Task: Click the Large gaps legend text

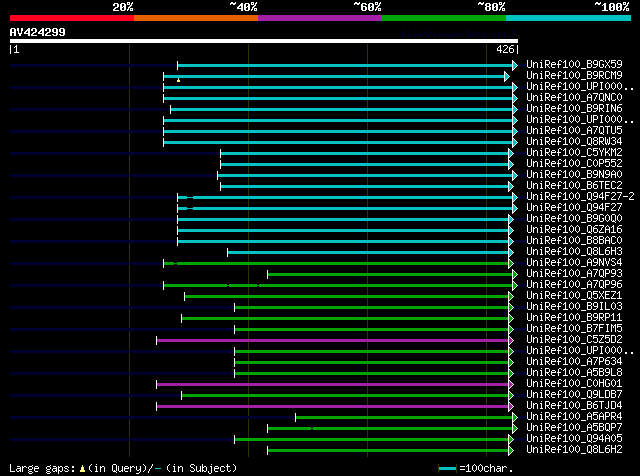Action: click(x=123, y=468)
